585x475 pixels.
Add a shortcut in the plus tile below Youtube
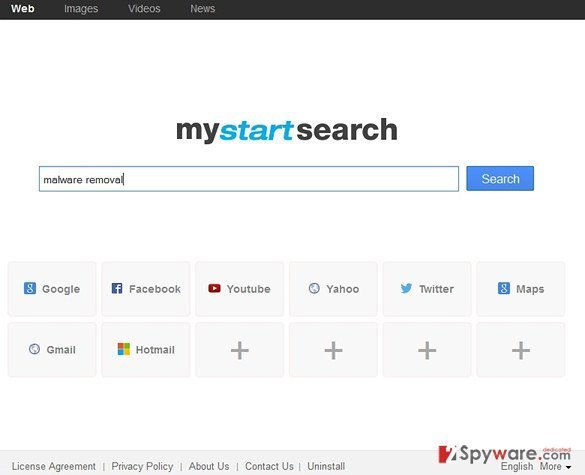240,350
